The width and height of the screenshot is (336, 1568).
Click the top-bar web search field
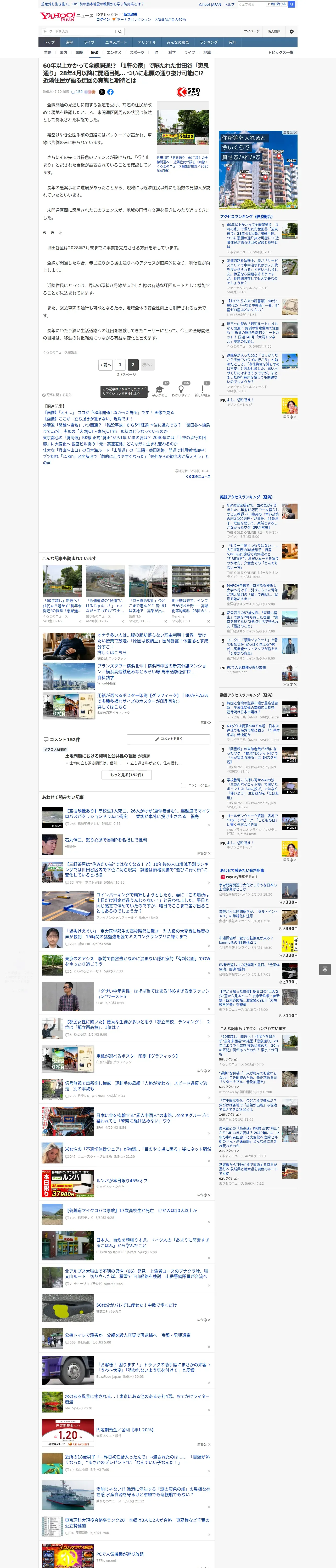(x=262, y=4)
